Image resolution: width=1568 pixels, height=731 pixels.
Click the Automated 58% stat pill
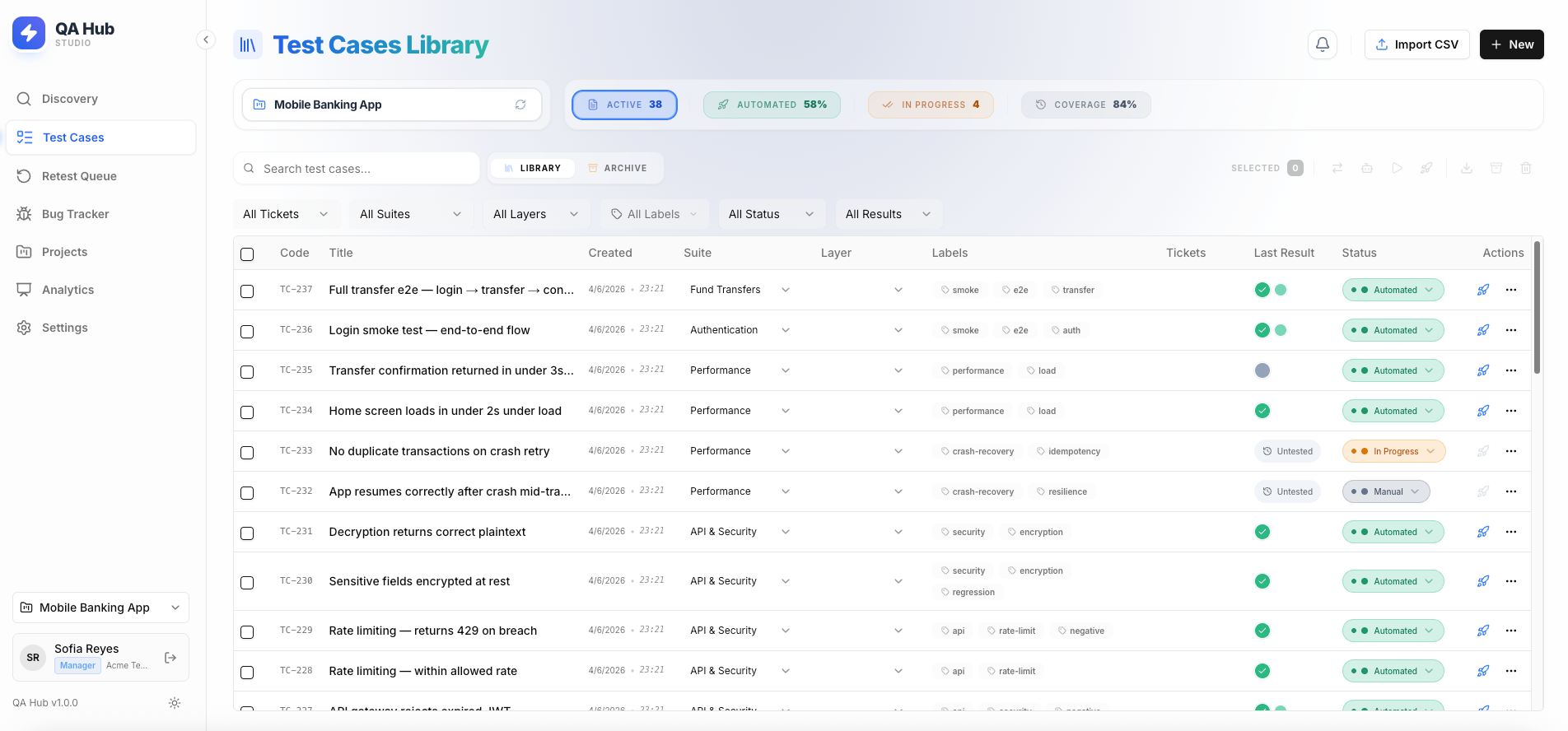(x=772, y=105)
